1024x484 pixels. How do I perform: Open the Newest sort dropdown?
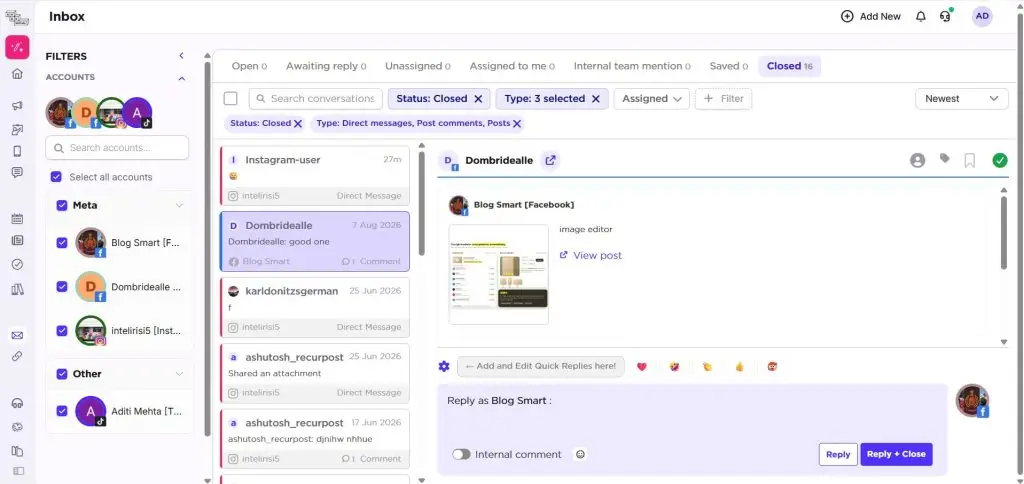961,99
